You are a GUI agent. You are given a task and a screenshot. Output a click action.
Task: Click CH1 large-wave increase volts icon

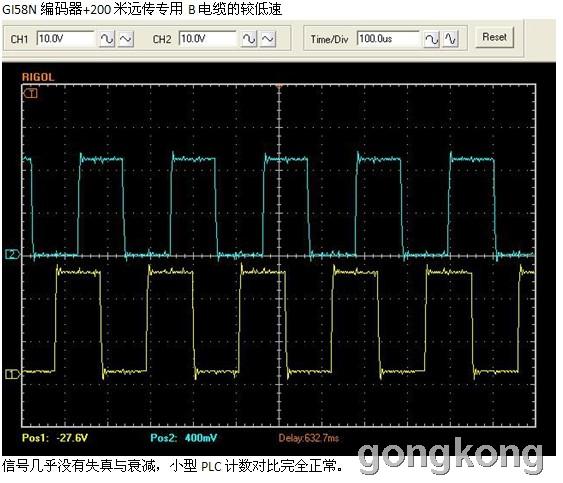[x=107, y=39]
